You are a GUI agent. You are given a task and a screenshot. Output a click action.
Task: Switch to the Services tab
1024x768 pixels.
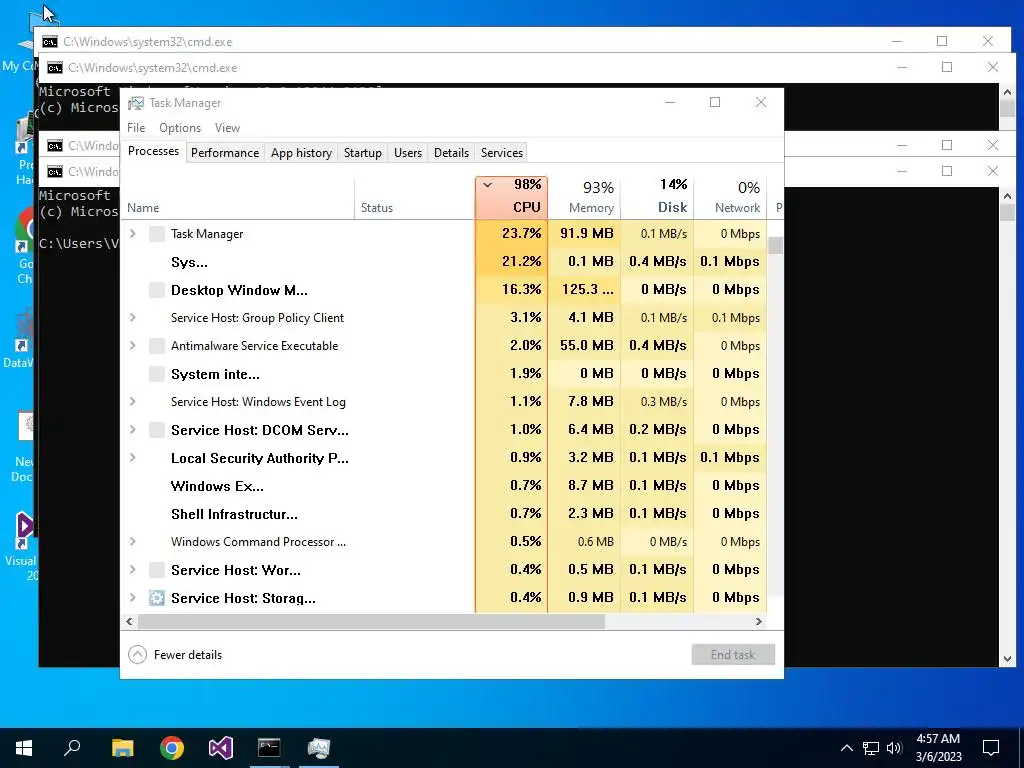point(502,153)
